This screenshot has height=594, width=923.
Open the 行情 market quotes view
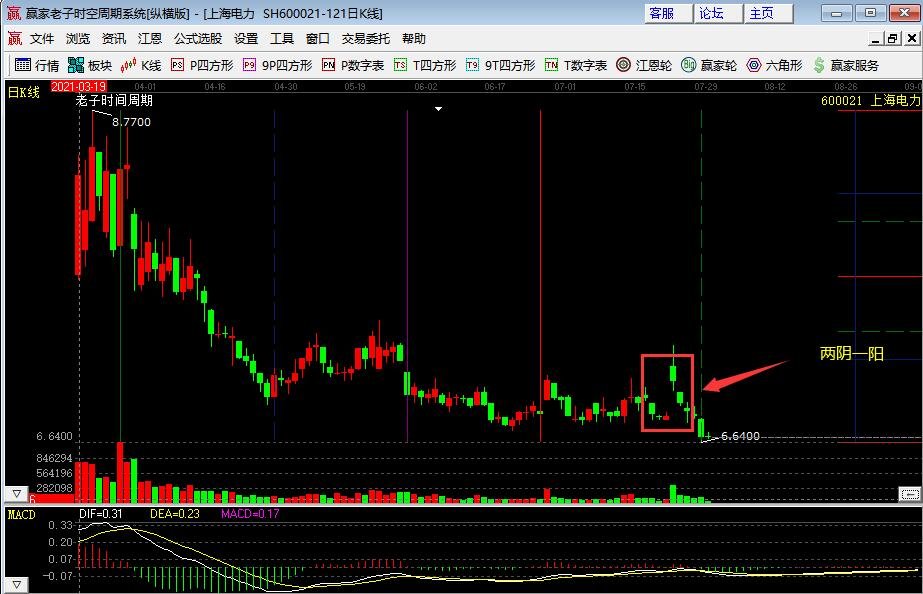pos(36,65)
